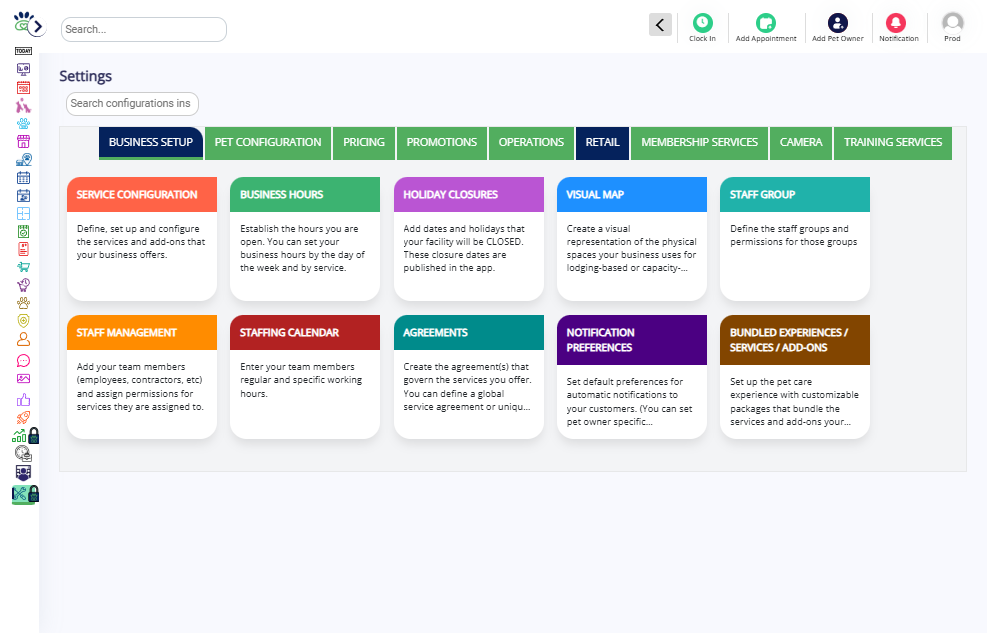This screenshot has height=633, width=987.
Task: Open the Visual Map card
Action: [632, 238]
